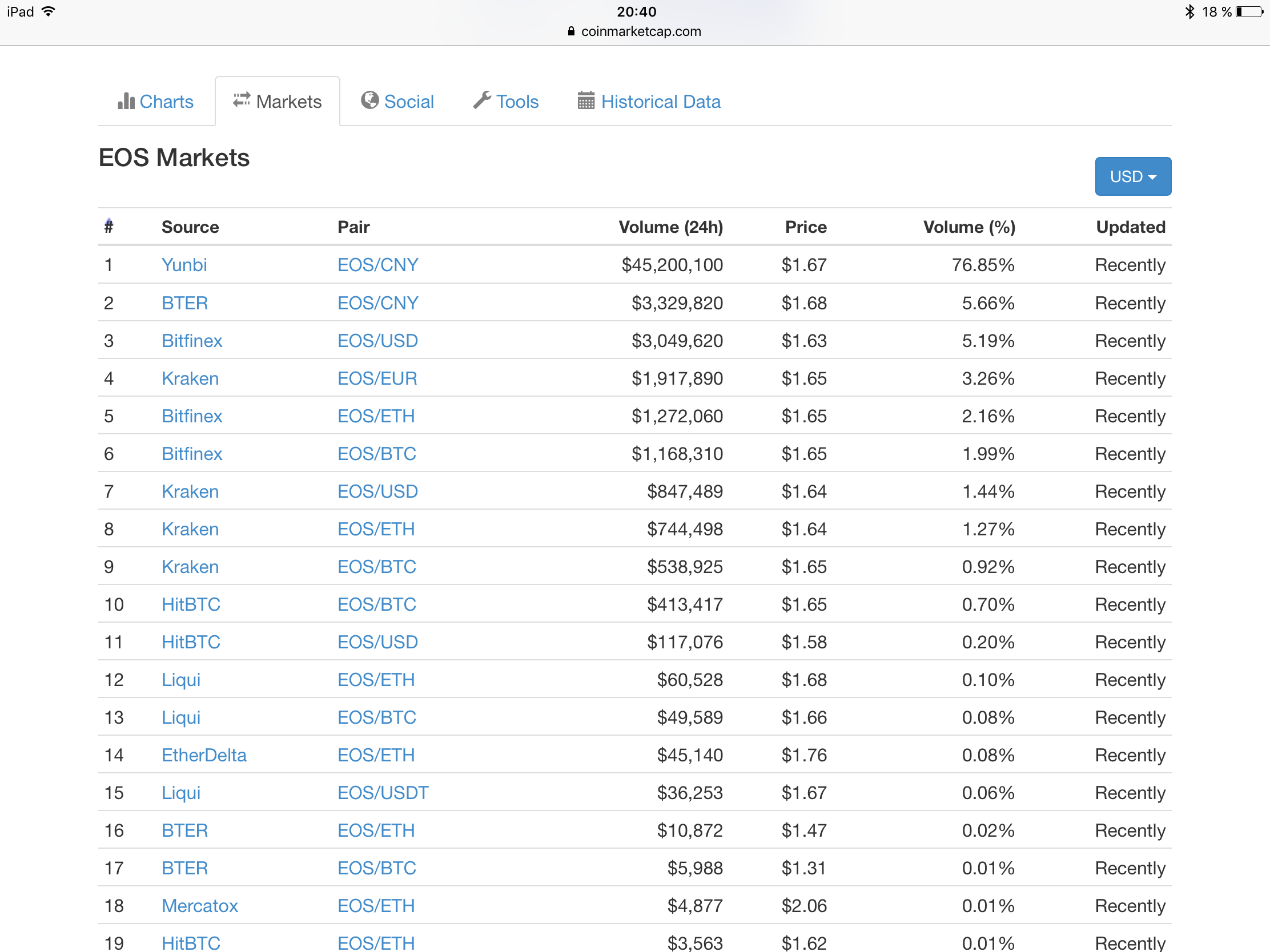
Task: Open the Mercatox exchange link
Action: (200, 906)
